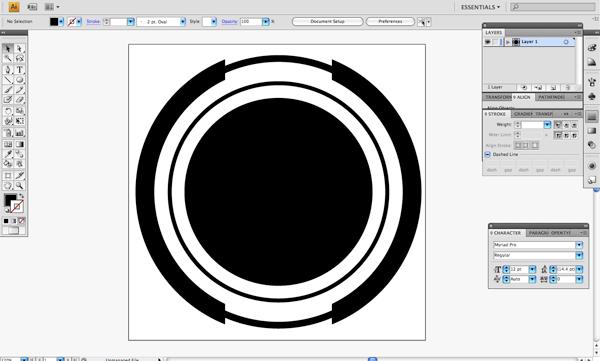
Task: Click the Preferences button
Action: [x=390, y=21]
